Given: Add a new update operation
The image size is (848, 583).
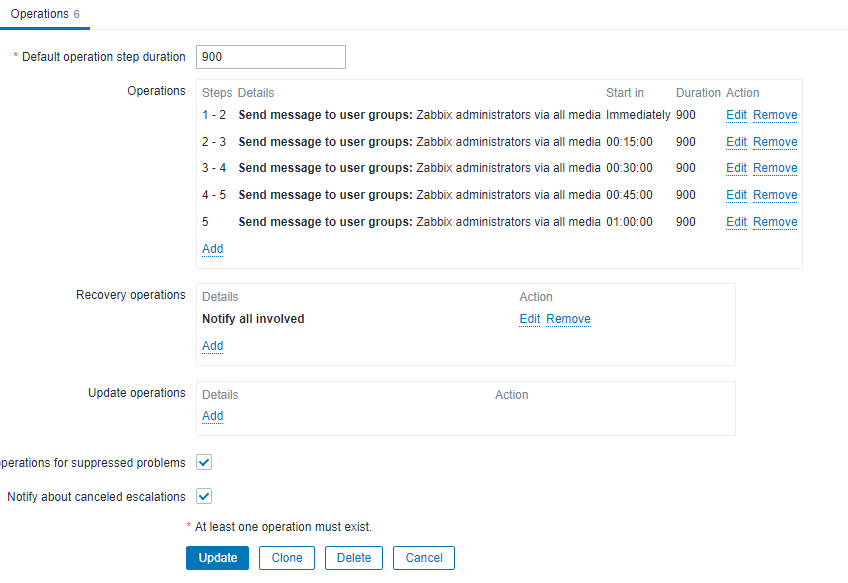Looking at the screenshot, I should 212,416.
